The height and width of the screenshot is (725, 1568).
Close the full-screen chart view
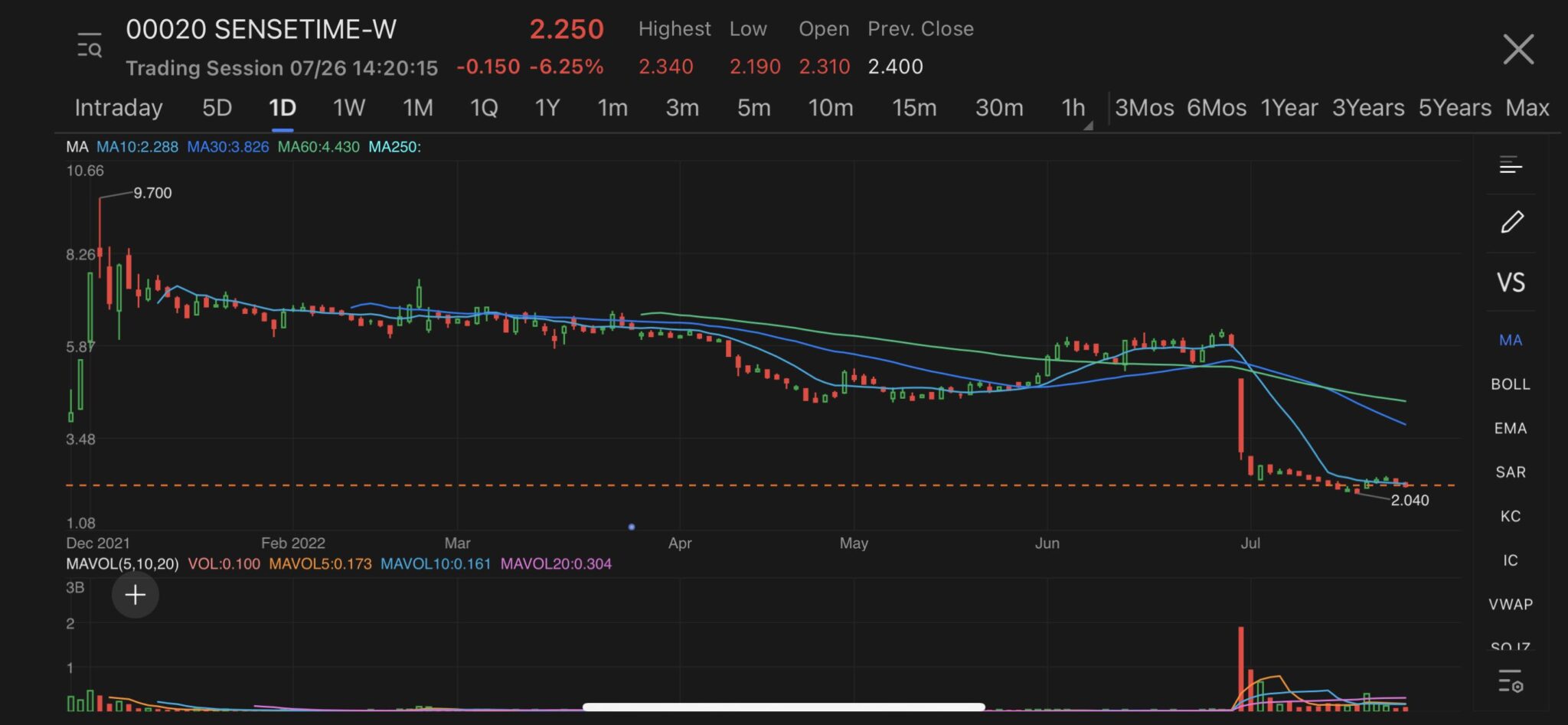(1518, 49)
